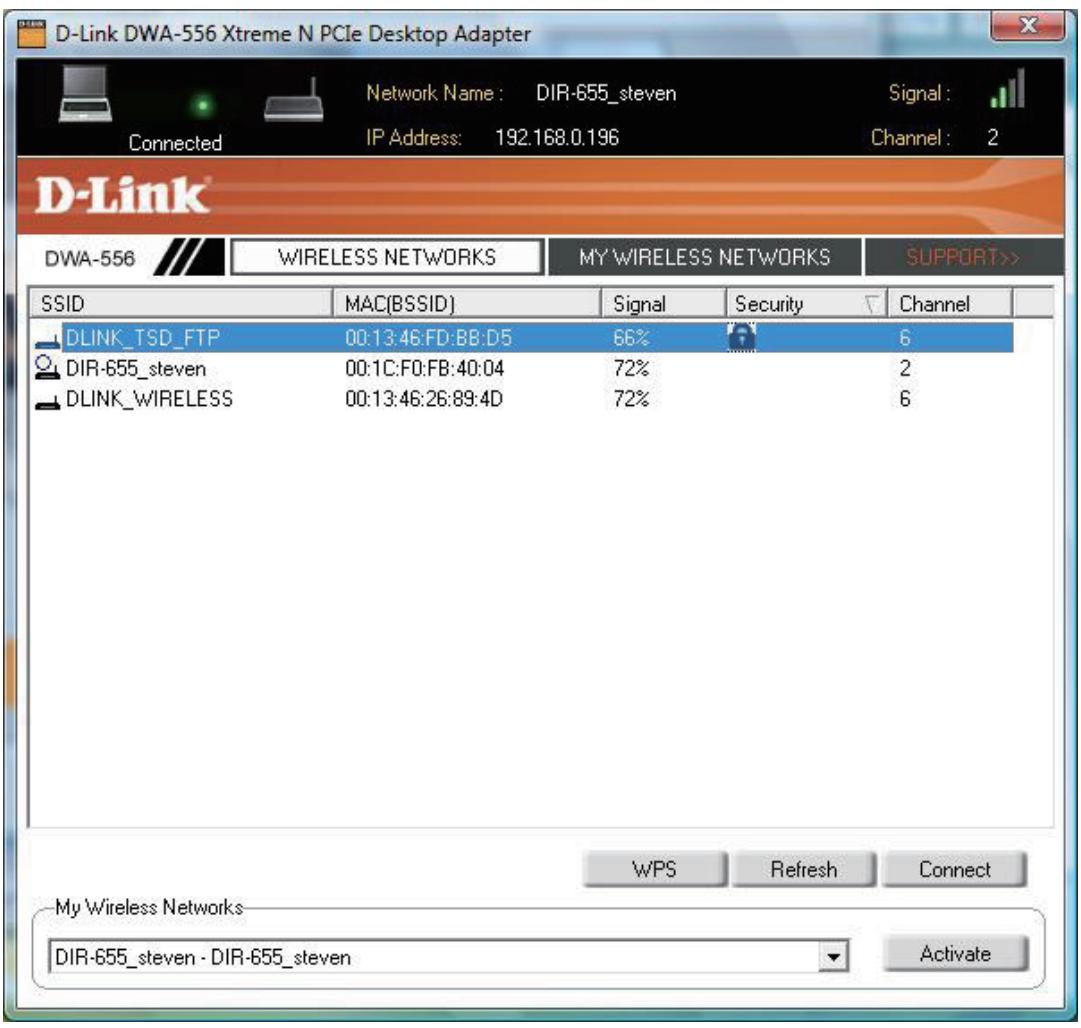Click the access point icon beside DLINK_WIRELESS

click(x=48, y=401)
